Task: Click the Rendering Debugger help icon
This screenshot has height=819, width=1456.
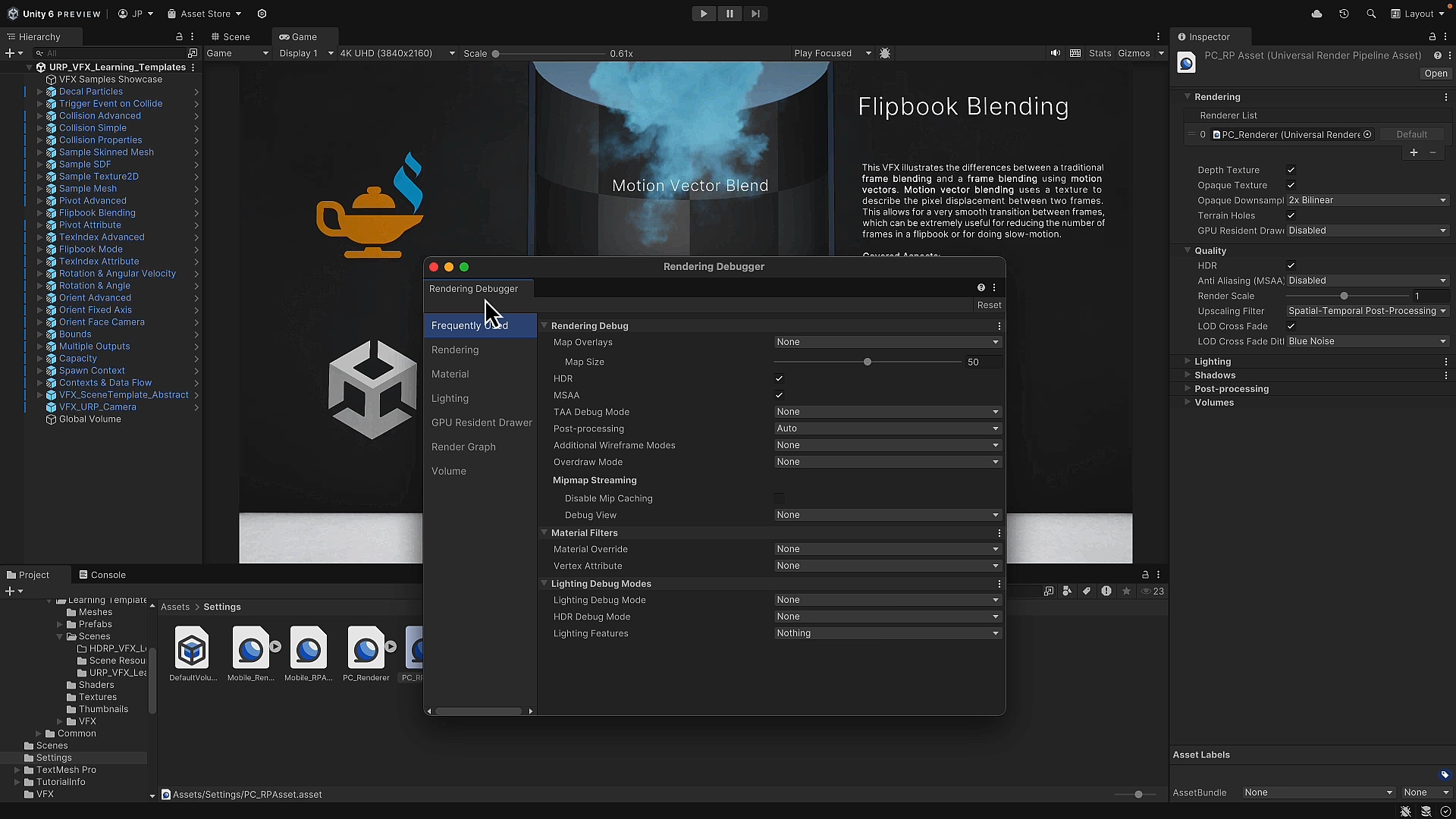Action: click(x=980, y=287)
